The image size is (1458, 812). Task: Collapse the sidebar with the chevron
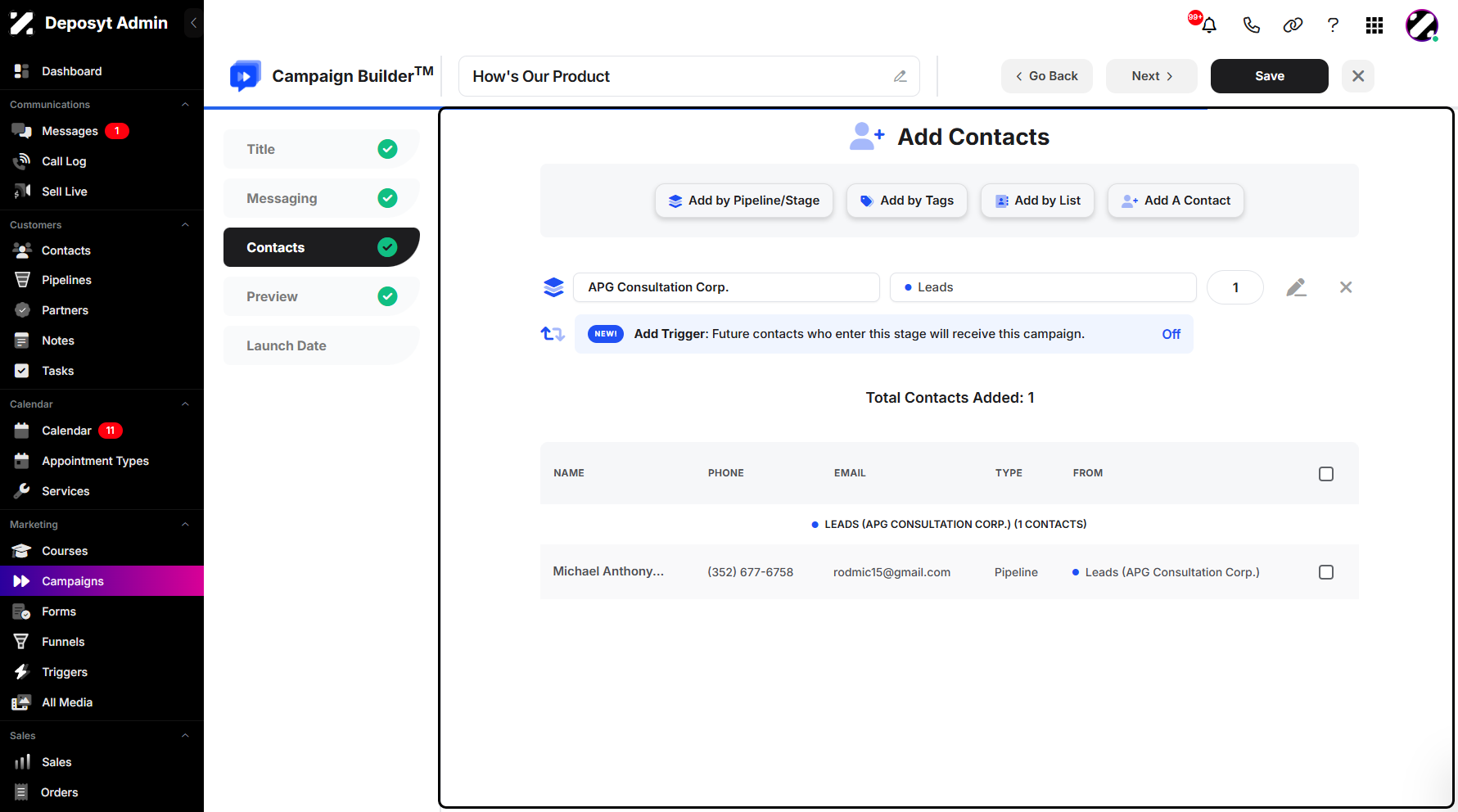[x=194, y=23]
